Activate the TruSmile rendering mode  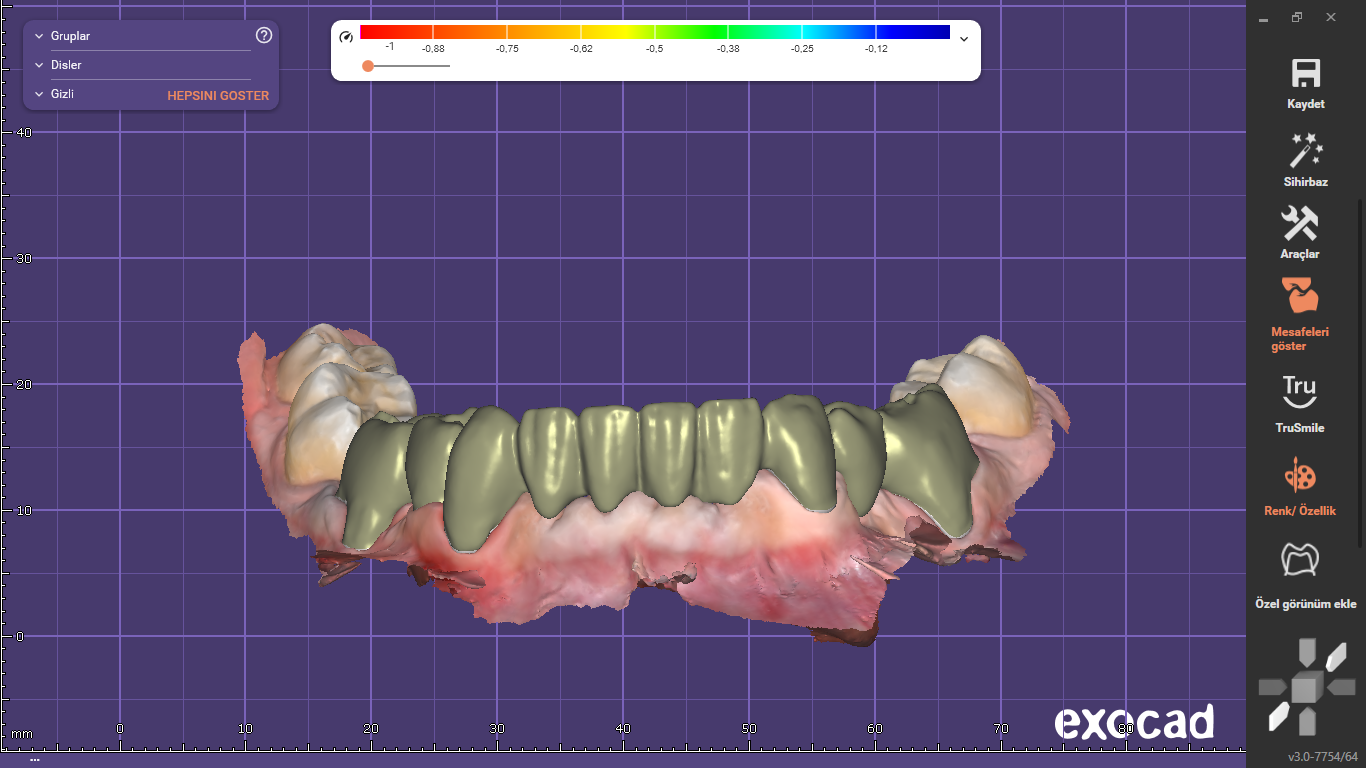coord(1299,391)
